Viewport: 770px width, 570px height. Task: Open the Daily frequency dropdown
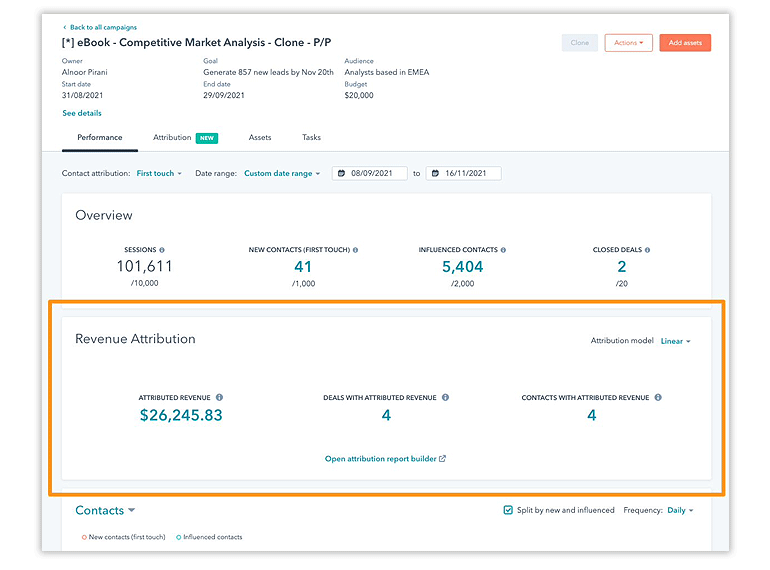(680, 510)
